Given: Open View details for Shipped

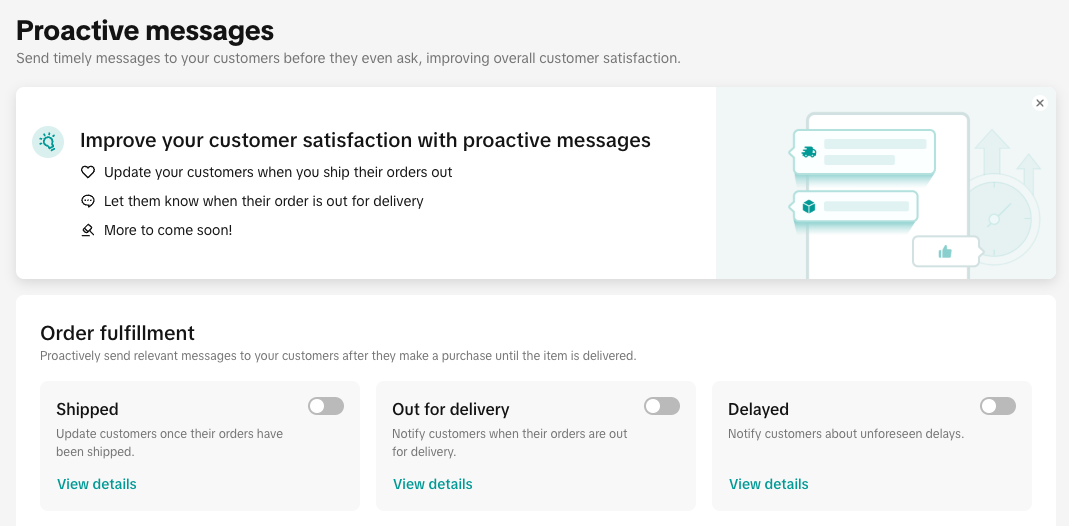Looking at the screenshot, I should pos(97,484).
